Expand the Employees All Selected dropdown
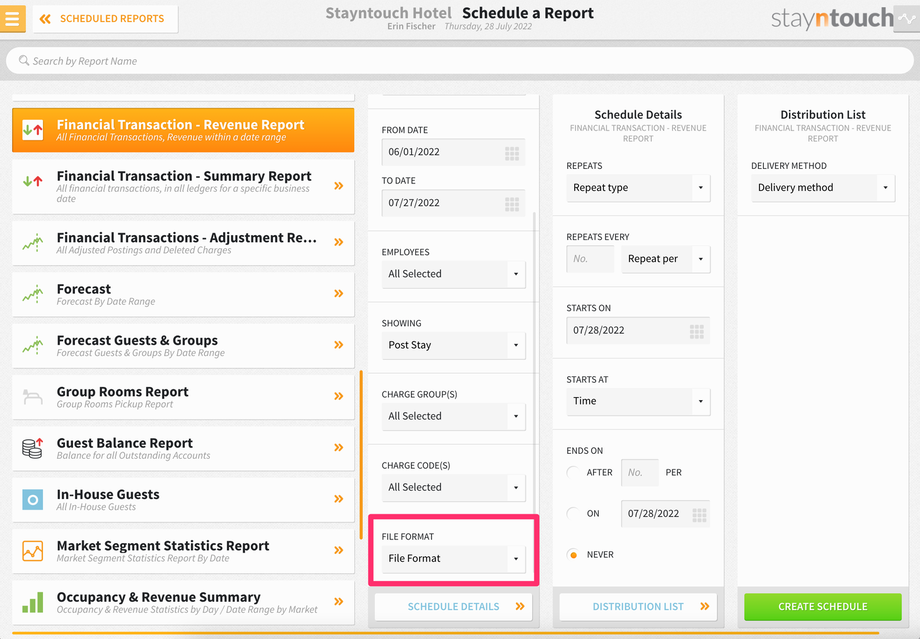This screenshot has width=920, height=639. tap(453, 274)
